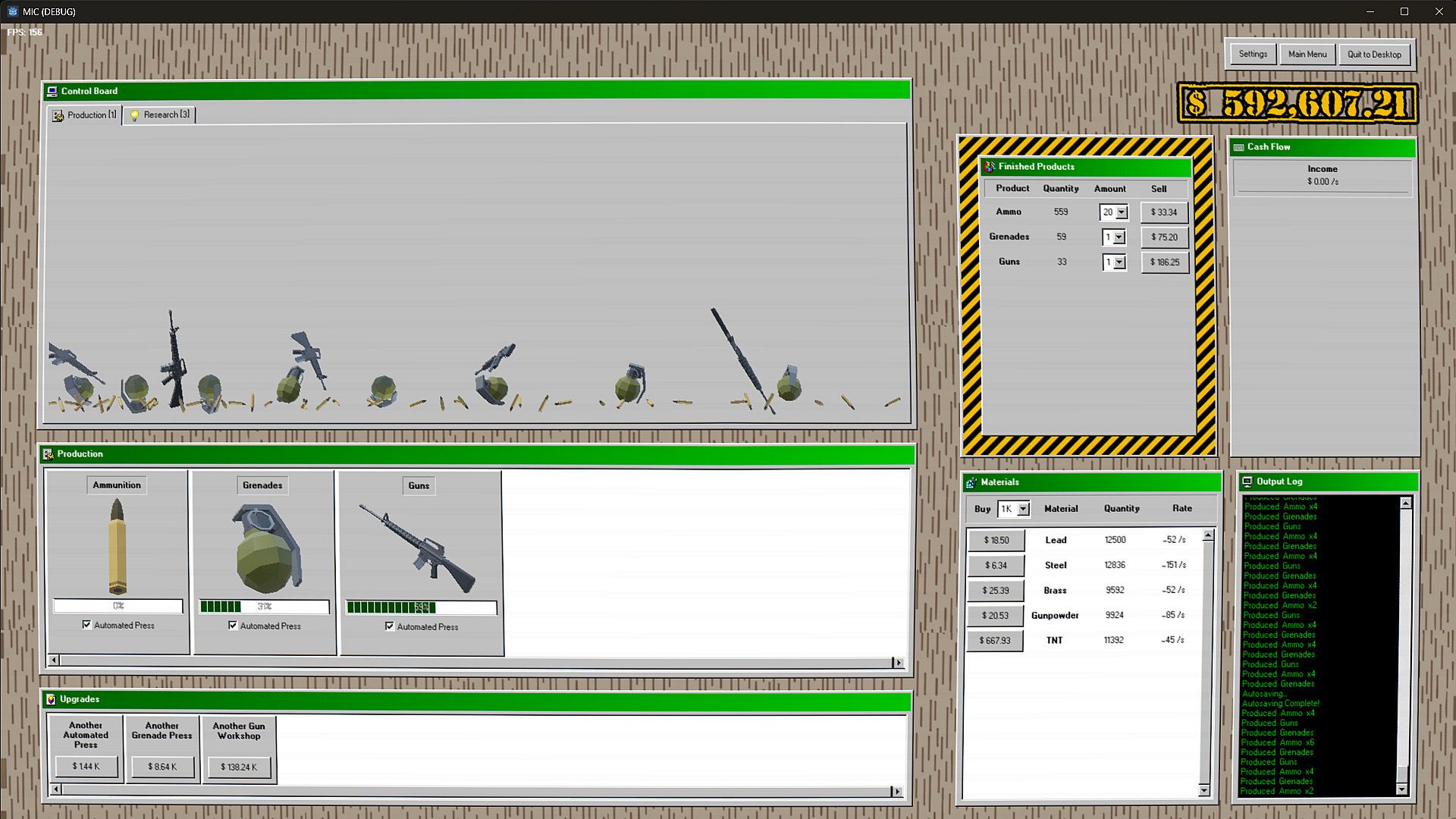Click the Control Board window title icon
This screenshot has width=1456, height=819.
52,92
